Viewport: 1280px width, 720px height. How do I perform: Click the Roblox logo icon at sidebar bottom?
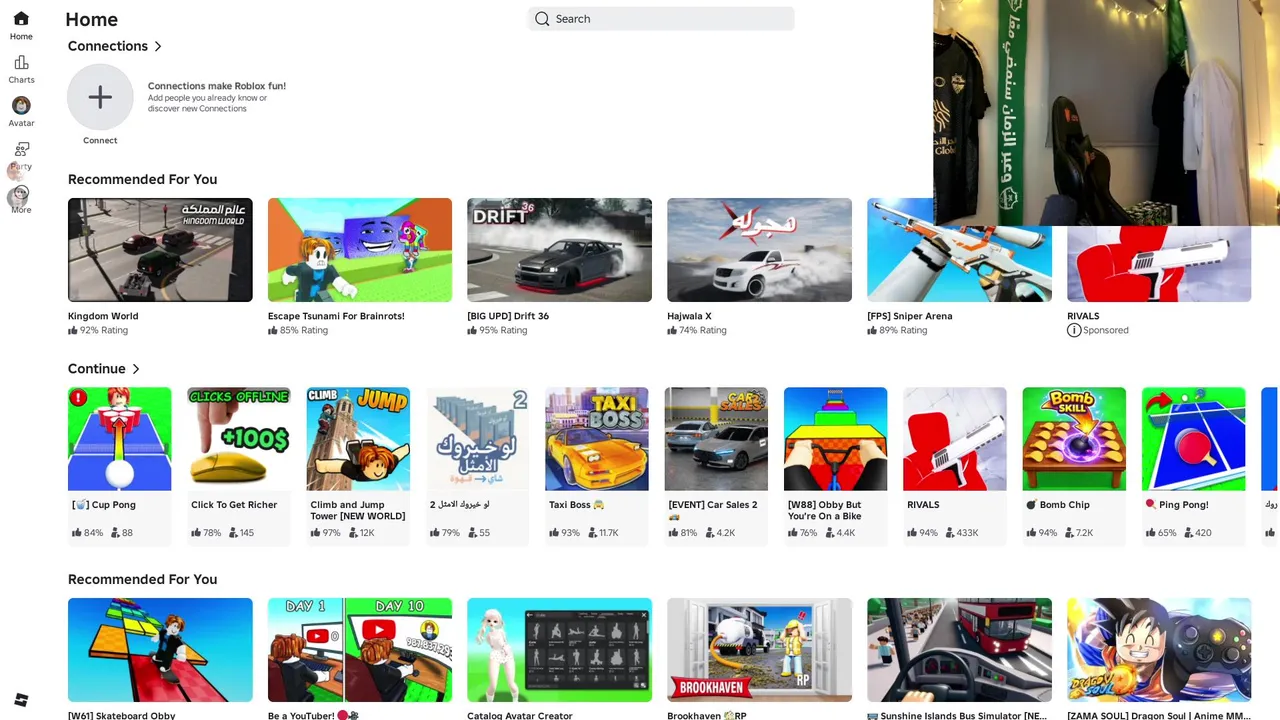click(21, 700)
